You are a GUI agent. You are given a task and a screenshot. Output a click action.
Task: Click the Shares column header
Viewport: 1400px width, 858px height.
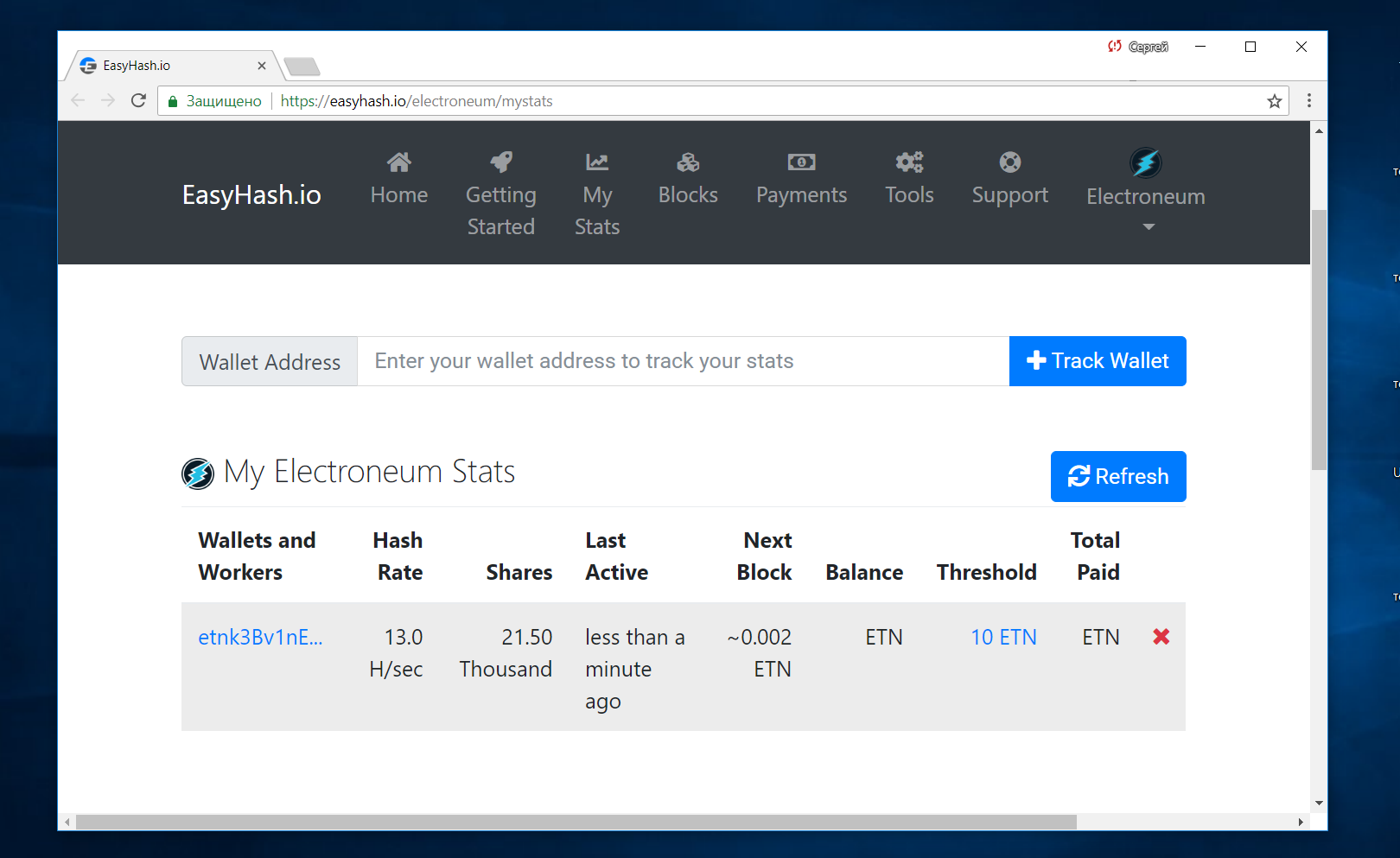click(519, 573)
